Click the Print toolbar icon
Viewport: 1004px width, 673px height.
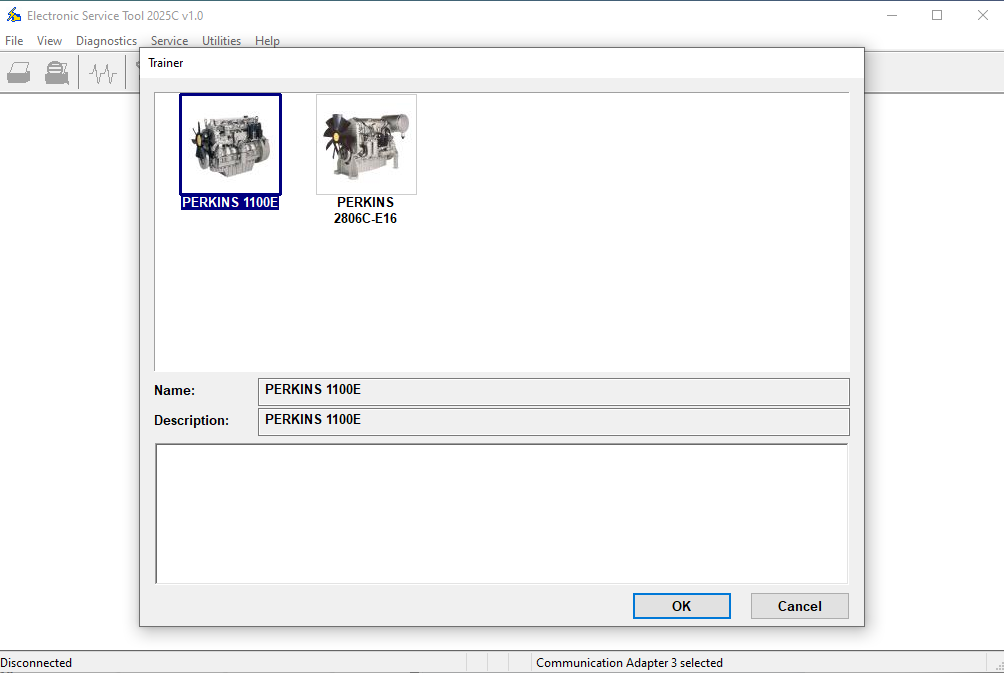[x=19, y=73]
